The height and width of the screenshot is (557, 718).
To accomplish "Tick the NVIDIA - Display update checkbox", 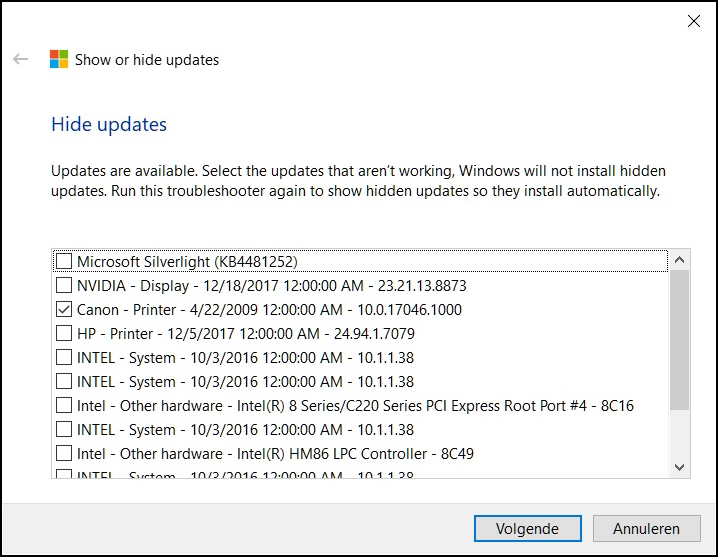I will [x=64, y=285].
